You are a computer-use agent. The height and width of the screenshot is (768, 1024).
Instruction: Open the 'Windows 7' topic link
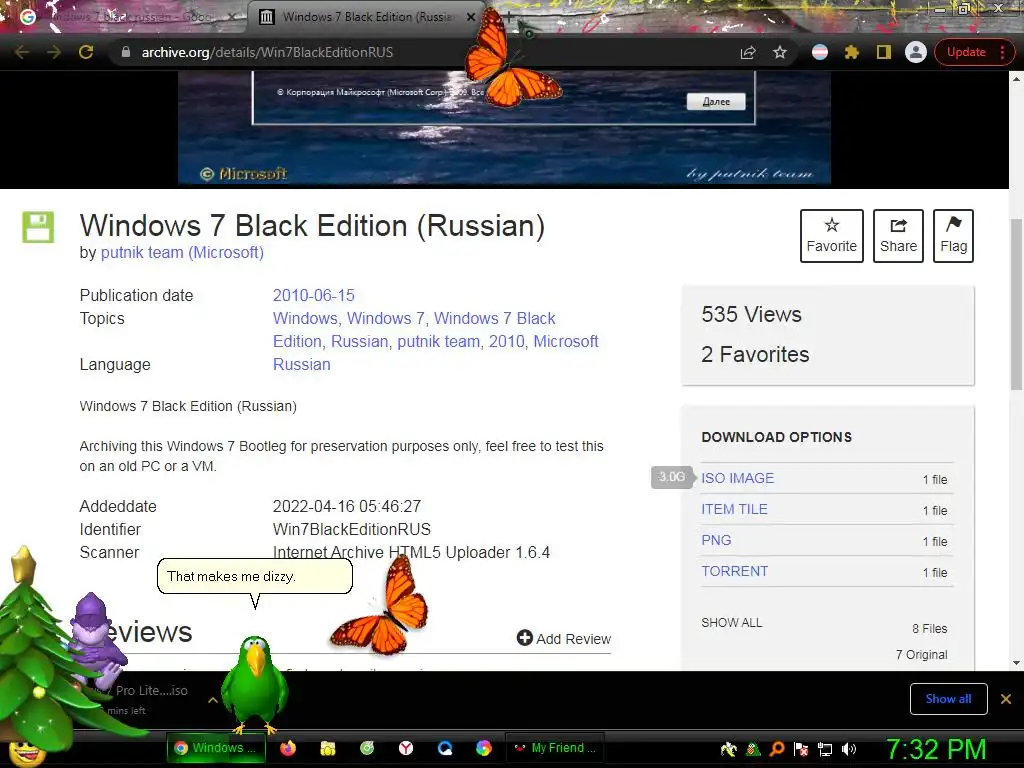385,318
